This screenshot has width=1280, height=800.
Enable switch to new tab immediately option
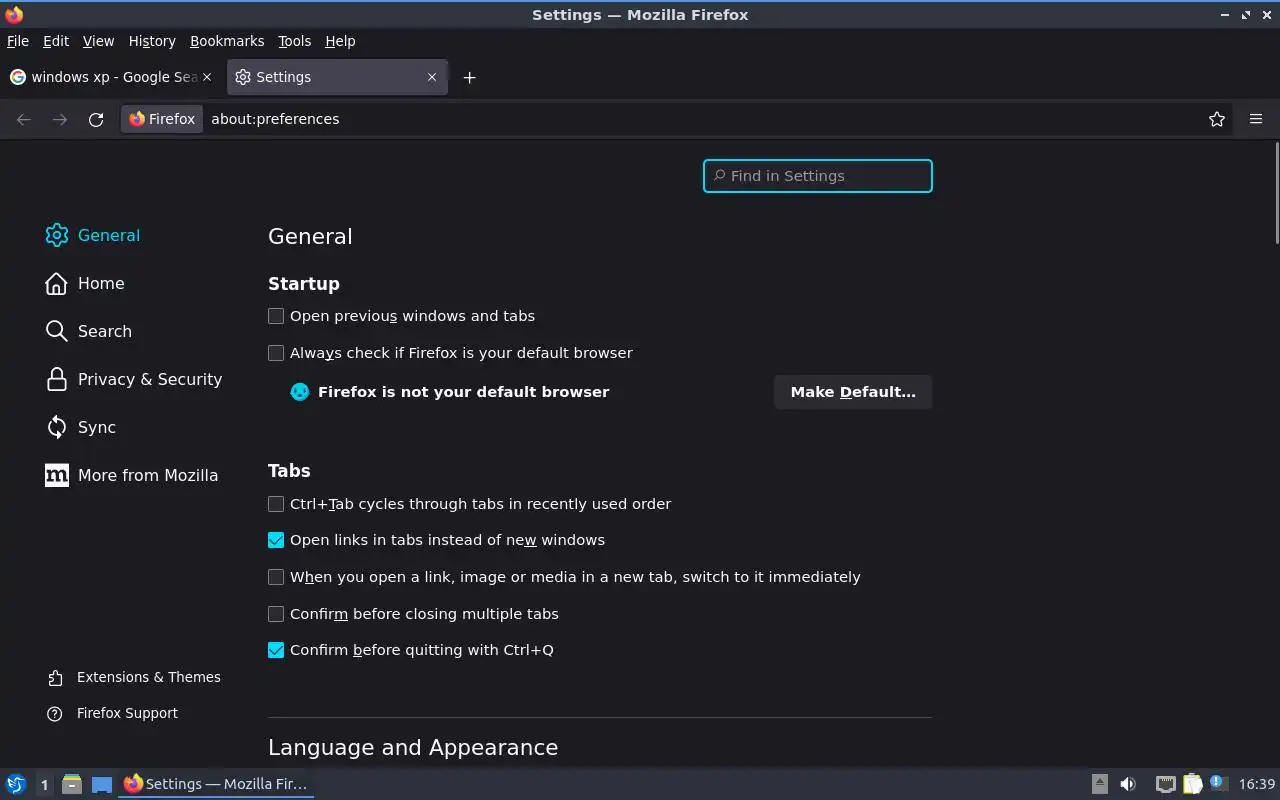click(x=276, y=577)
